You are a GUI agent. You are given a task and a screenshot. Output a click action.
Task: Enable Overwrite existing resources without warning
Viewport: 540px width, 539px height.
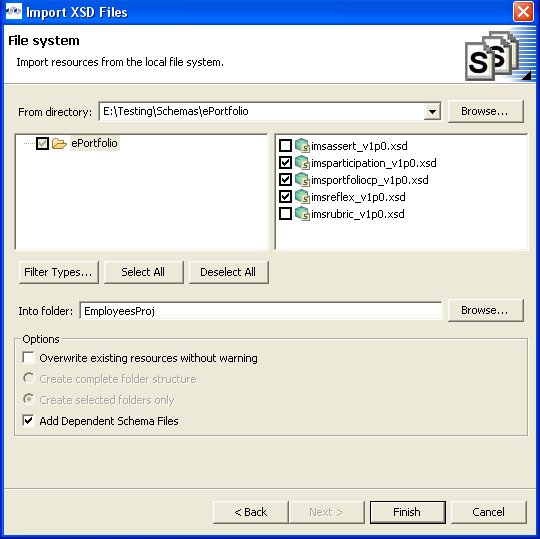tap(28, 357)
